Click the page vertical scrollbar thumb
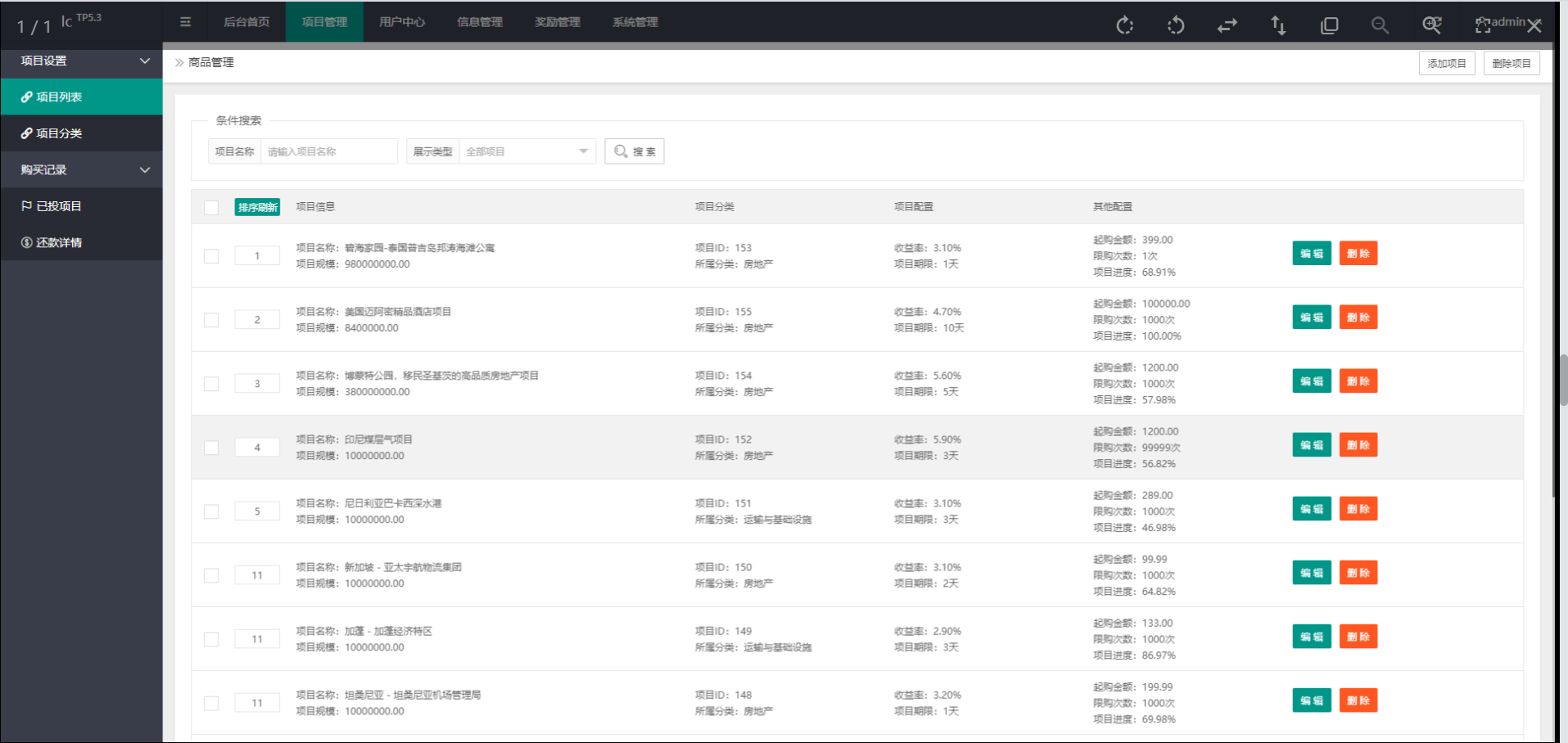 [x=1562, y=380]
